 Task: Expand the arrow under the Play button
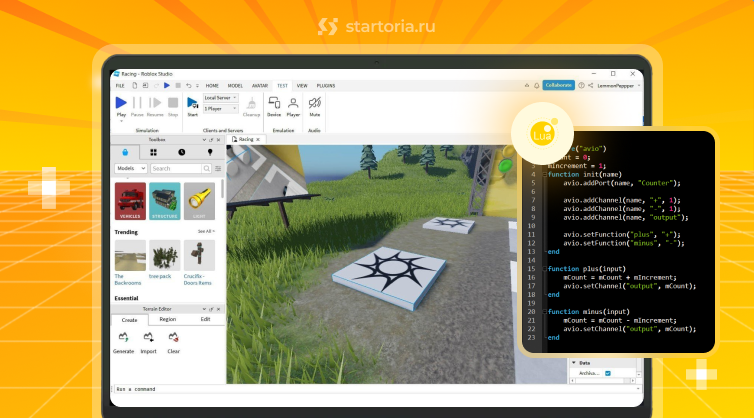pyautogui.click(x=121, y=121)
